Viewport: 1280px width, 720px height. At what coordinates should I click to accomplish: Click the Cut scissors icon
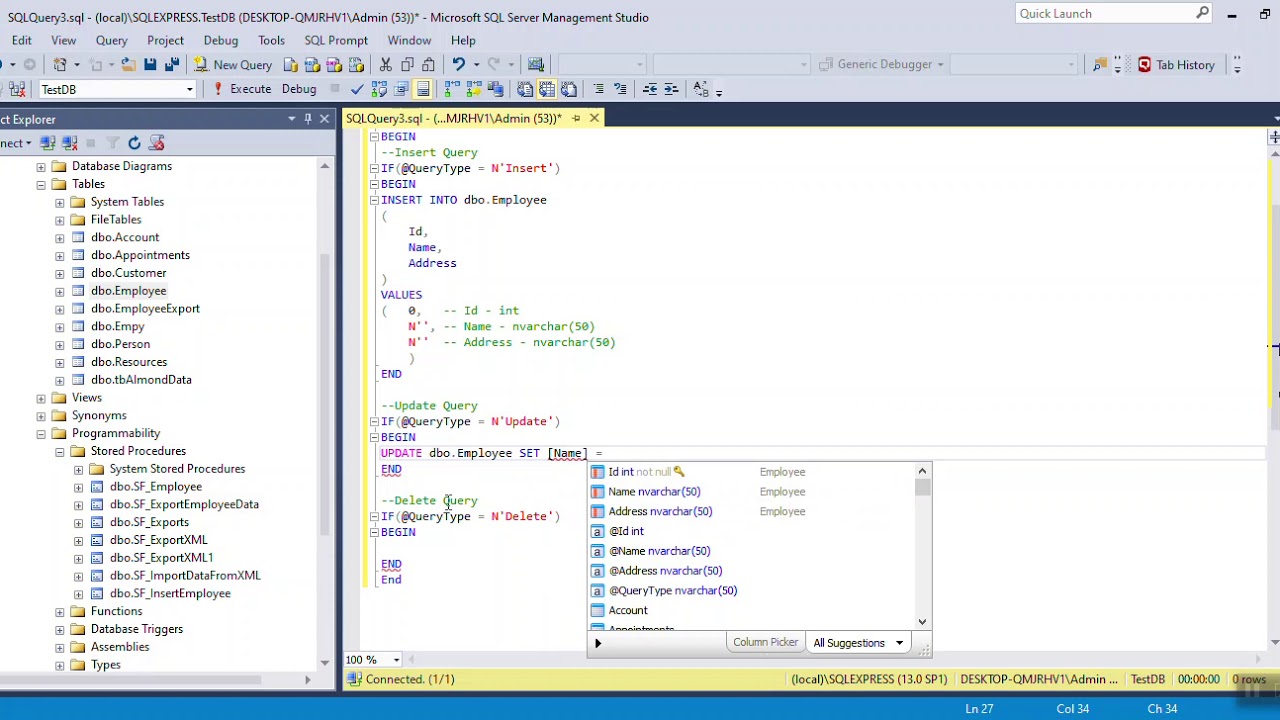[x=385, y=65]
